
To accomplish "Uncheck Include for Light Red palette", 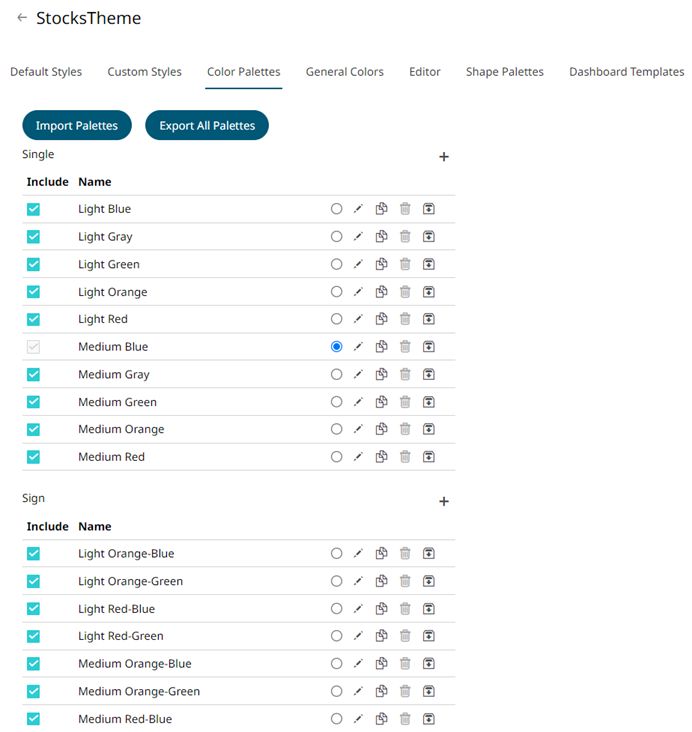I will (x=33, y=319).
